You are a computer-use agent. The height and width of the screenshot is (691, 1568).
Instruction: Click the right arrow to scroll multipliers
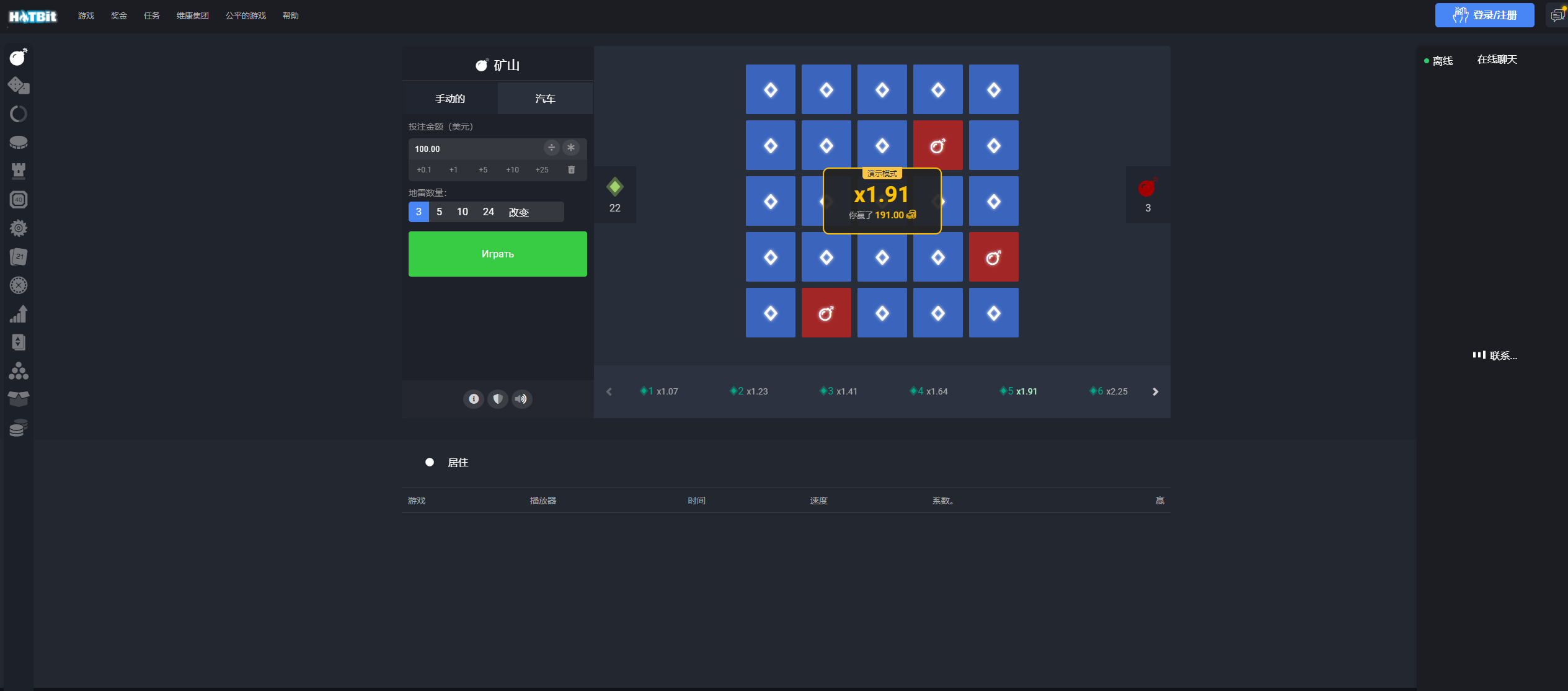click(x=1155, y=391)
